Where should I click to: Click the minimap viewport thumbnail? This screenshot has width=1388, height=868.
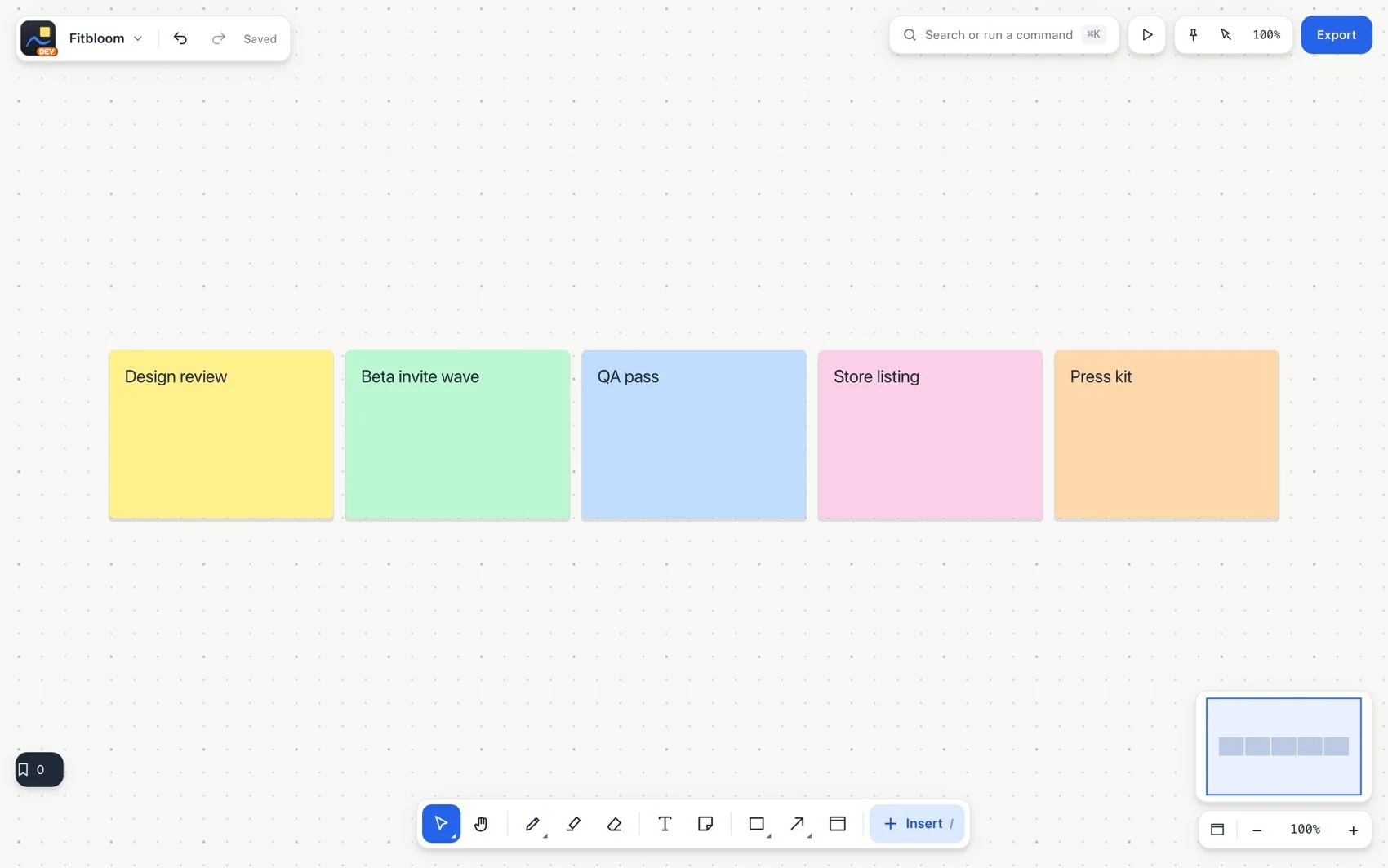coord(1283,746)
